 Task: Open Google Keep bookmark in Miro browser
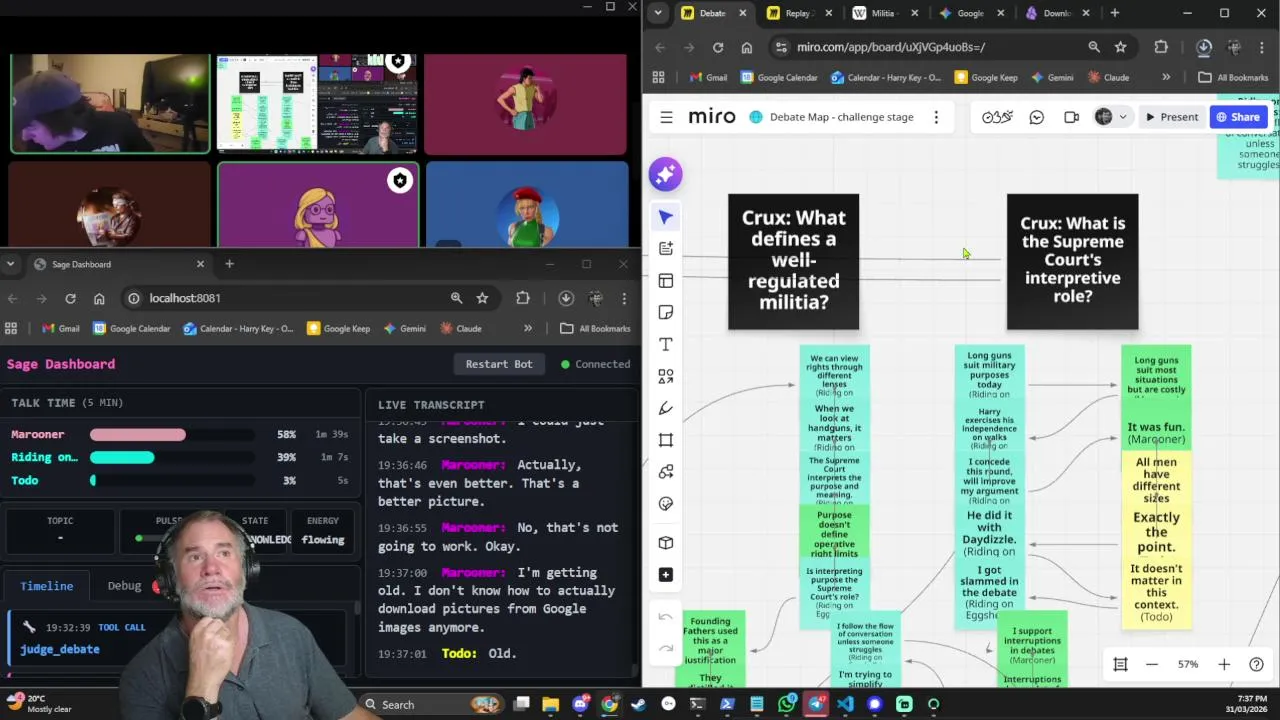point(985,77)
